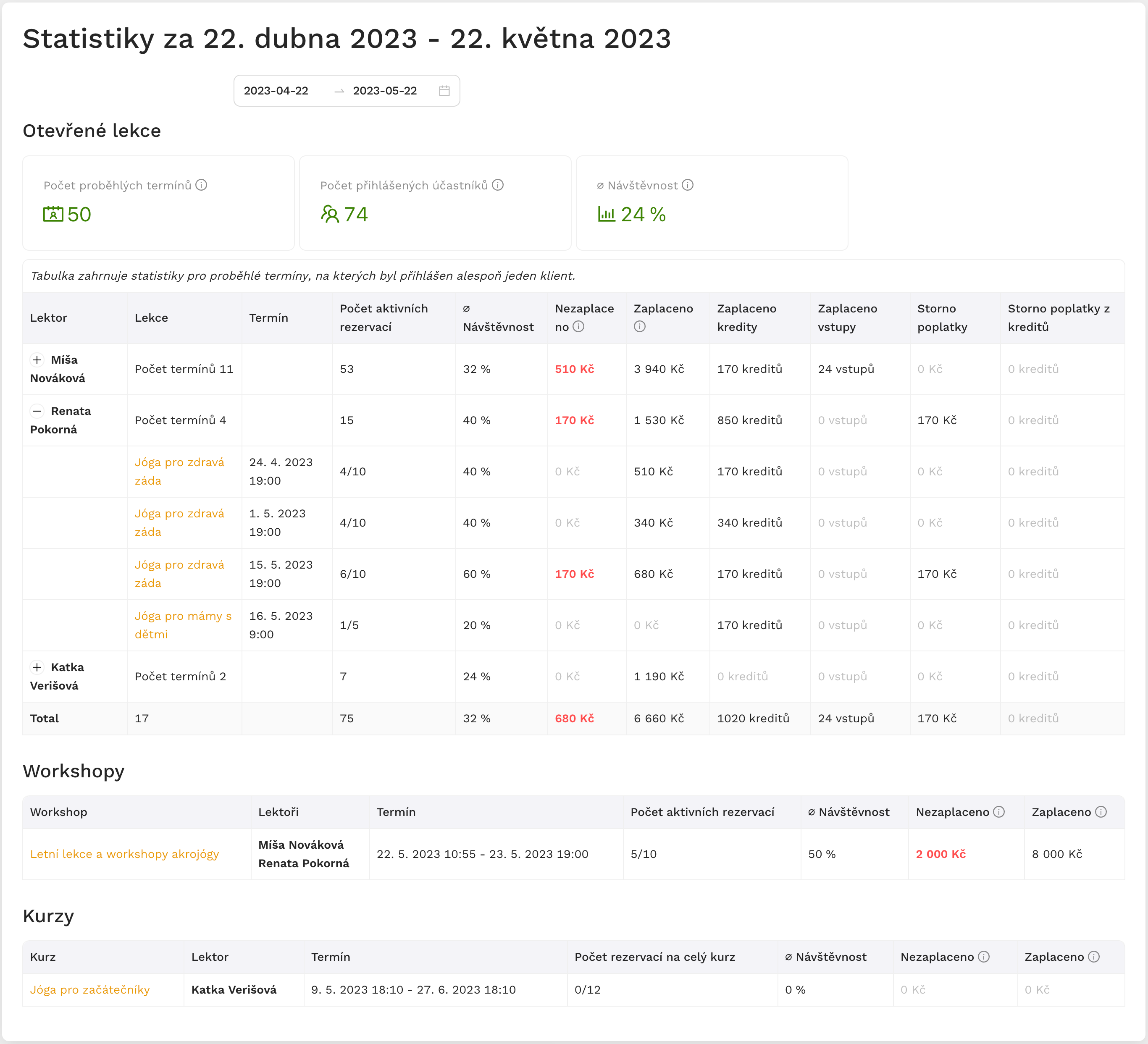
Task: Click the 6 660 Kč total paid amount
Action: (x=659, y=719)
